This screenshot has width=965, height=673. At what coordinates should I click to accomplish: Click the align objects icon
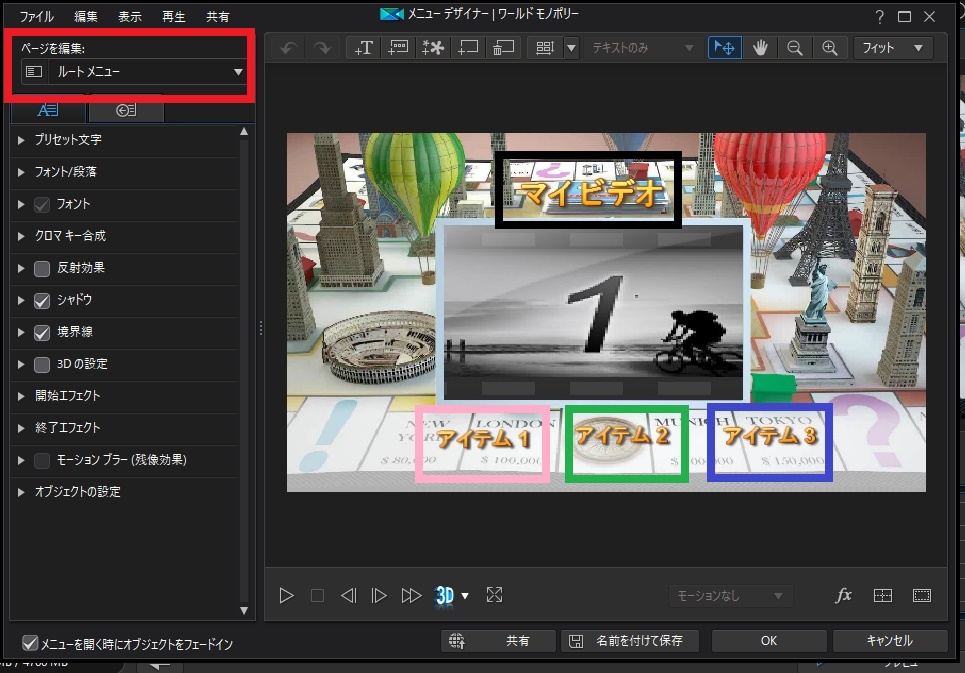pos(545,48)
